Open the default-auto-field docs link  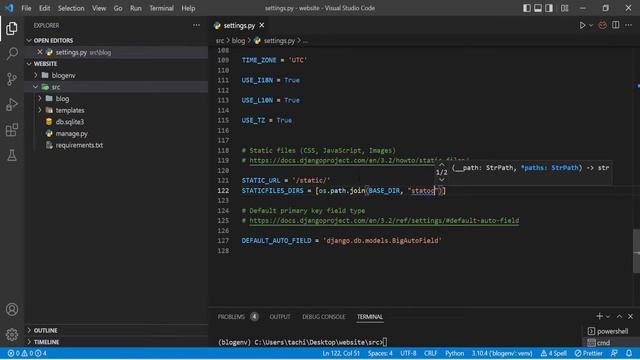coord(384,220)
